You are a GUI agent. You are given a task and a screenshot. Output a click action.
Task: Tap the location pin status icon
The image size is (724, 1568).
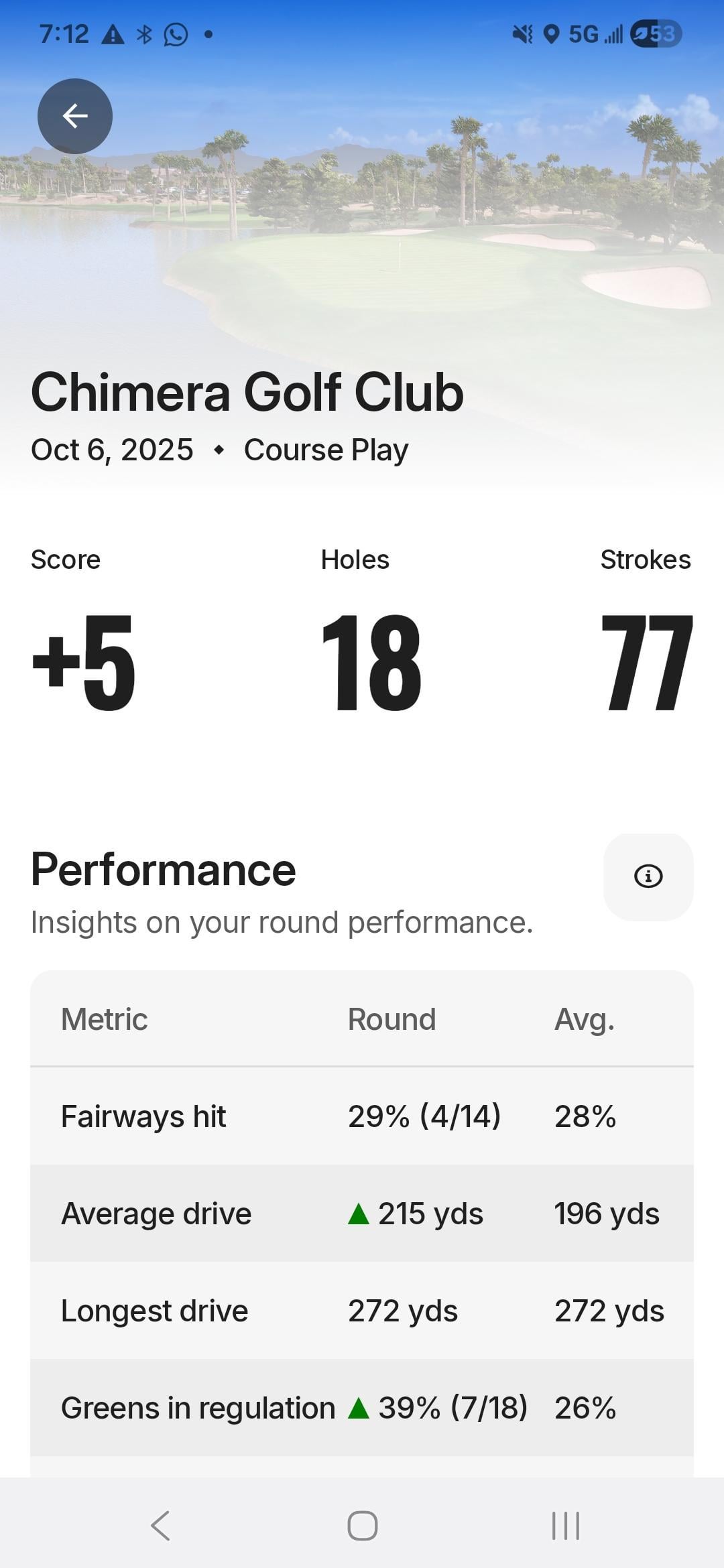(x=551, y=34)
